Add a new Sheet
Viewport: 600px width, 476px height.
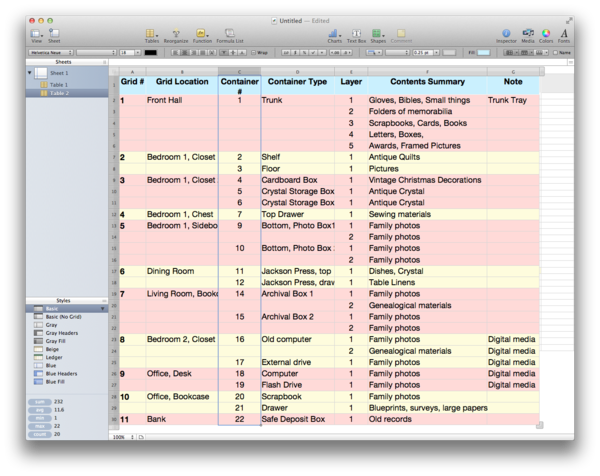(53, 33)
